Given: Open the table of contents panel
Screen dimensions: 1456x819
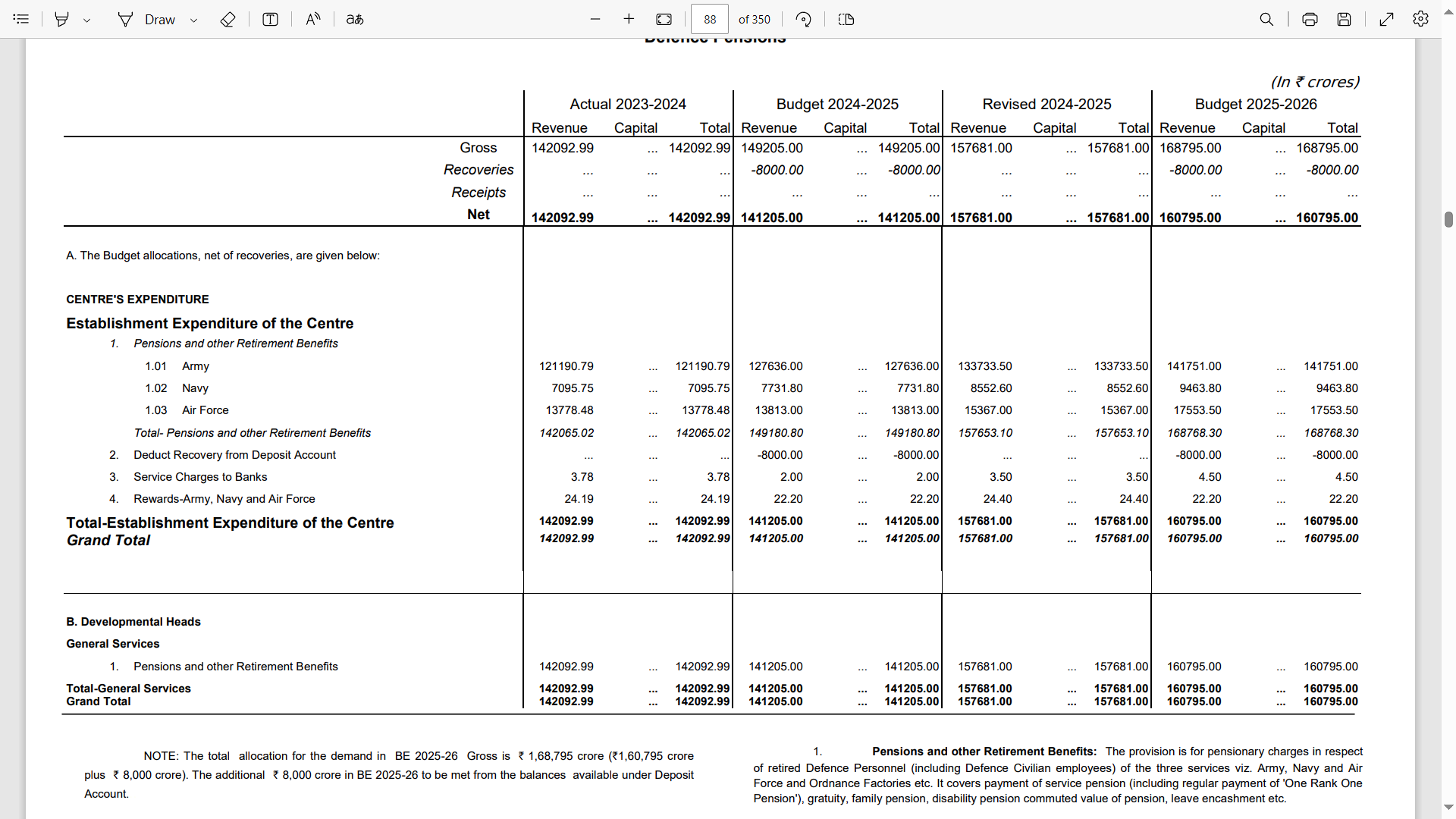Looking at the screenshot, I should point(21,19).
